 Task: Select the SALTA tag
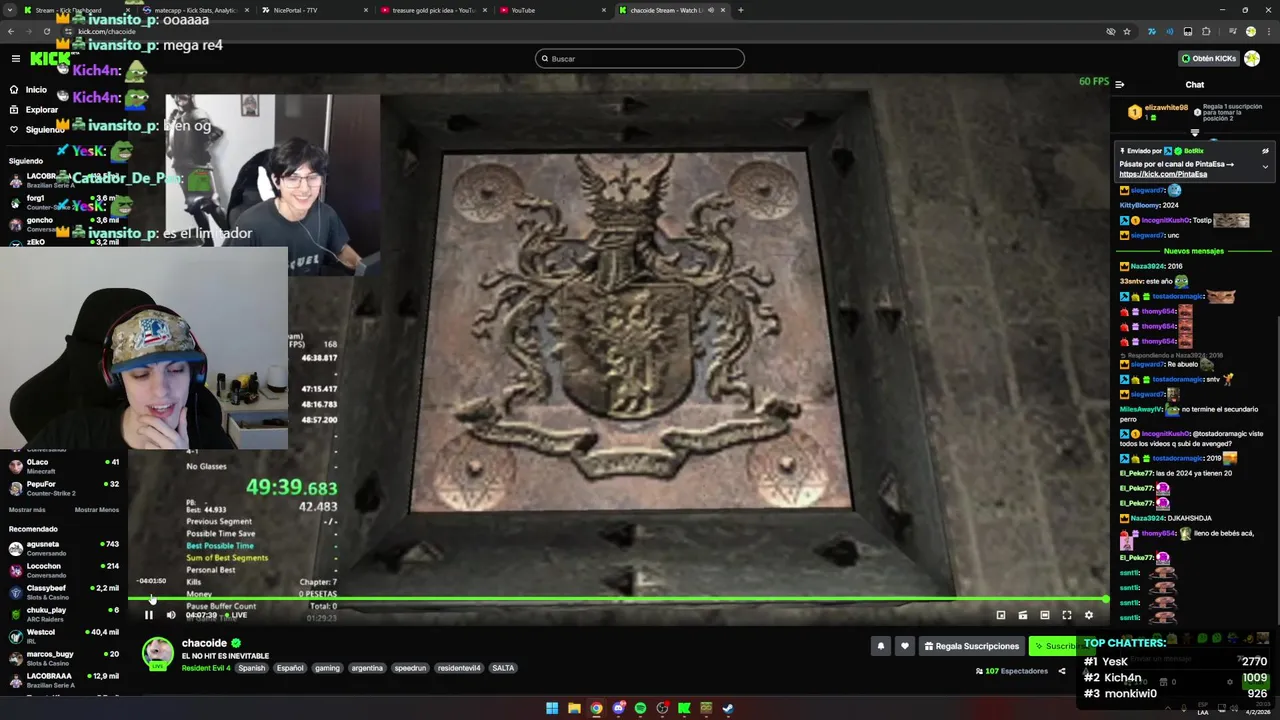(x=503, y=668)
